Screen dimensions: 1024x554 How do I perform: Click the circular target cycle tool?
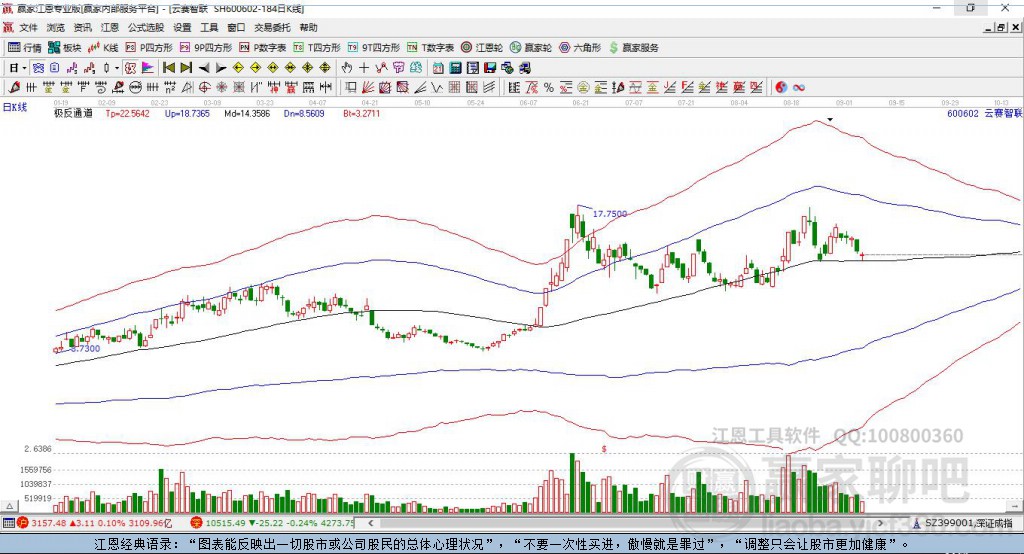[135, 87]
